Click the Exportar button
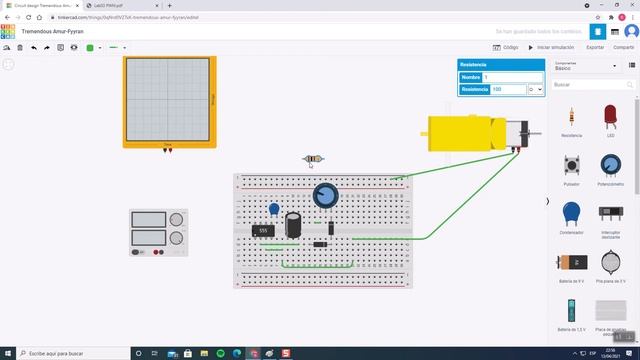The width and height of the screenshot is (640, 360). coord(595,47)
